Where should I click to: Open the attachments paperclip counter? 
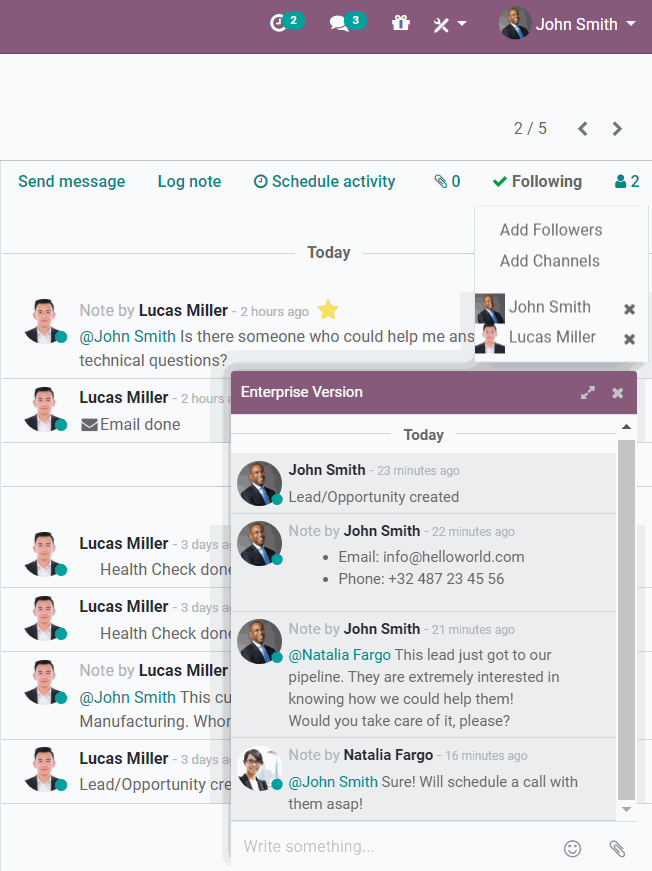tap(447, 181)
